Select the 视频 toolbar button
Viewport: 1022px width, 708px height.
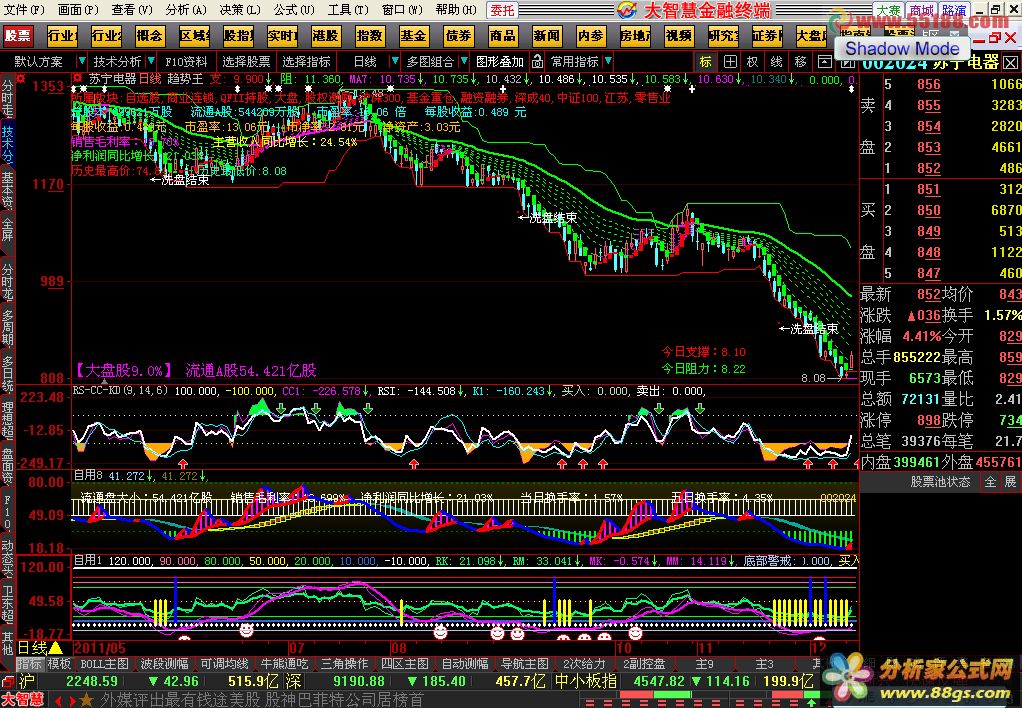(679, 35)
